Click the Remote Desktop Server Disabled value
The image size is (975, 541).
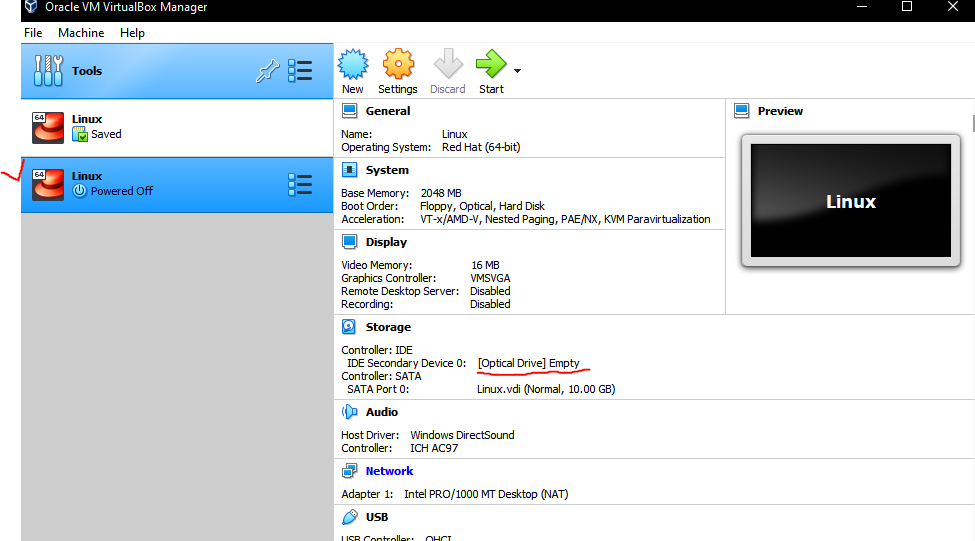pyautogui.click(x=490, y=292)
